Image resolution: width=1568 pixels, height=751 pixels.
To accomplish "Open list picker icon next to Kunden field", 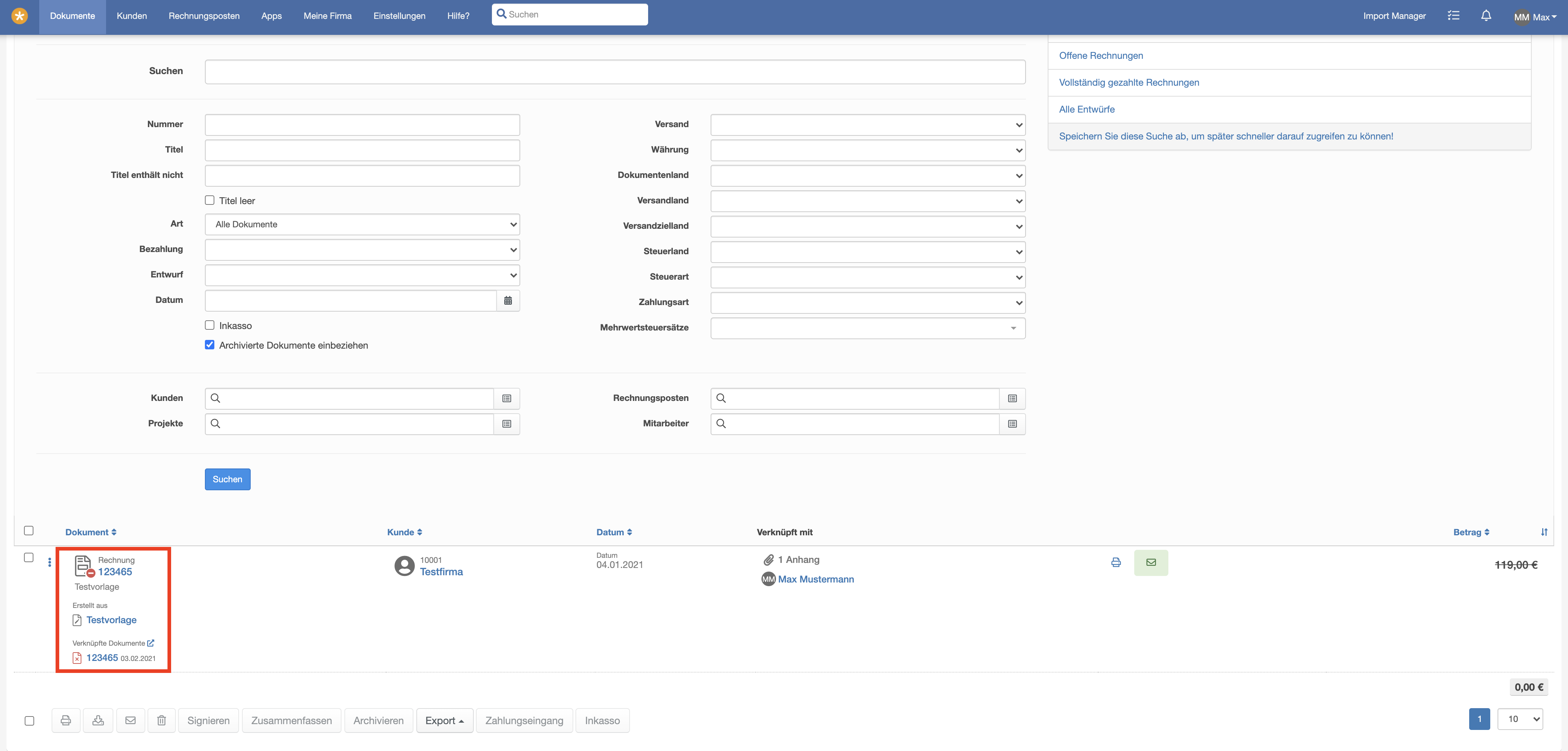I will point(506,398).
